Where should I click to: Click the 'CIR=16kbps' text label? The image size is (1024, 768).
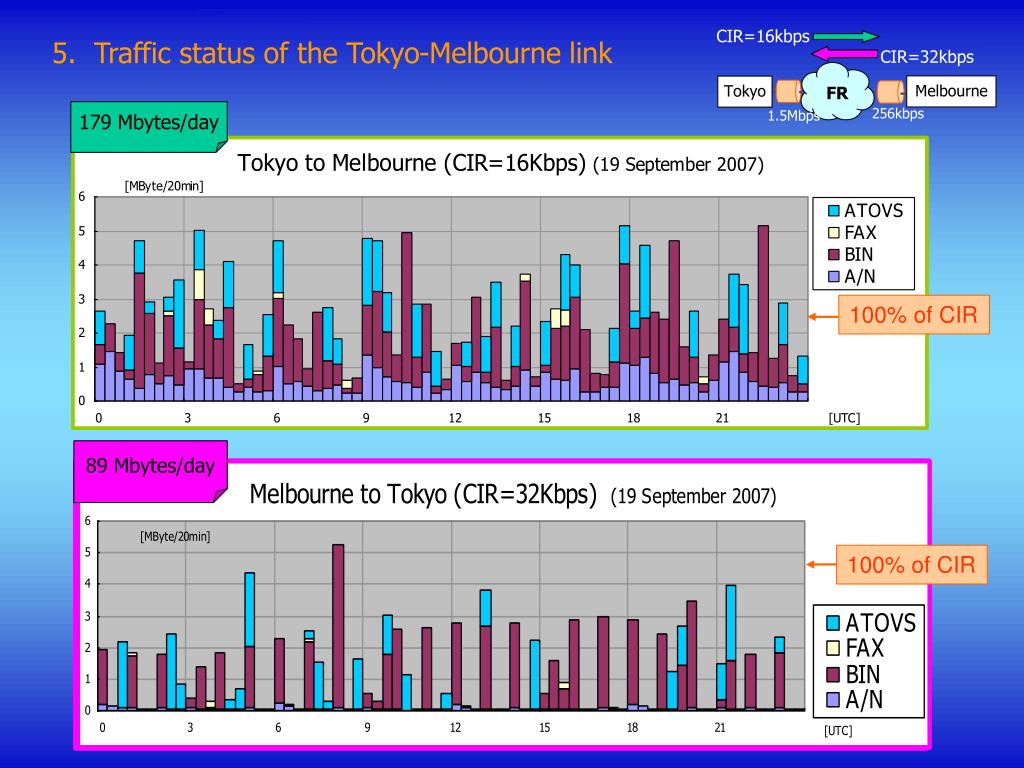coord(763,37)
